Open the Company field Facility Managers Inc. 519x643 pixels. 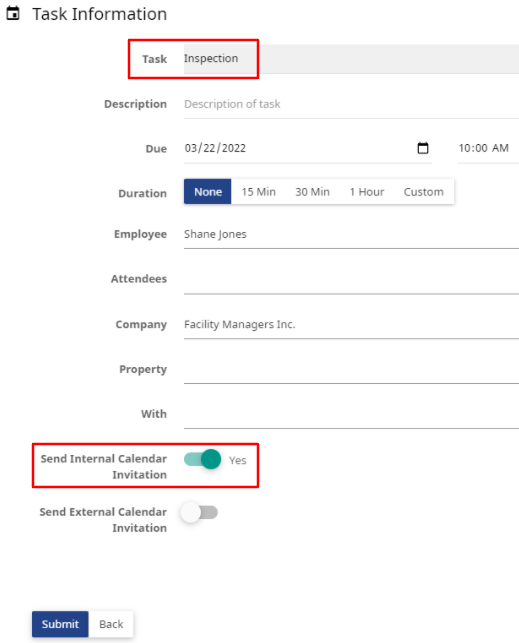[351, 324]
